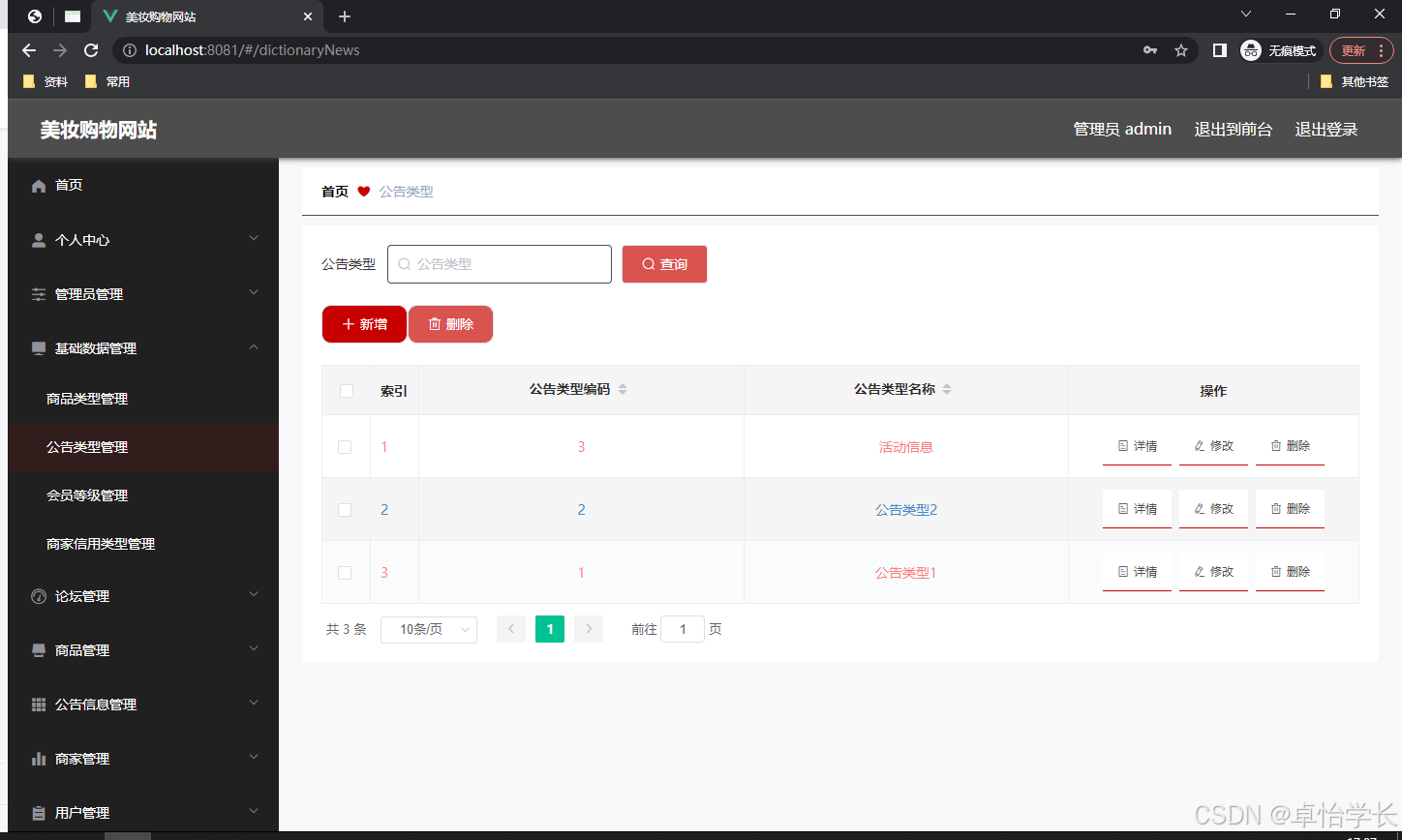
Task: Click the red heart icon in breadcrumb
Action: pyautogui.click(x=364, y=192)
